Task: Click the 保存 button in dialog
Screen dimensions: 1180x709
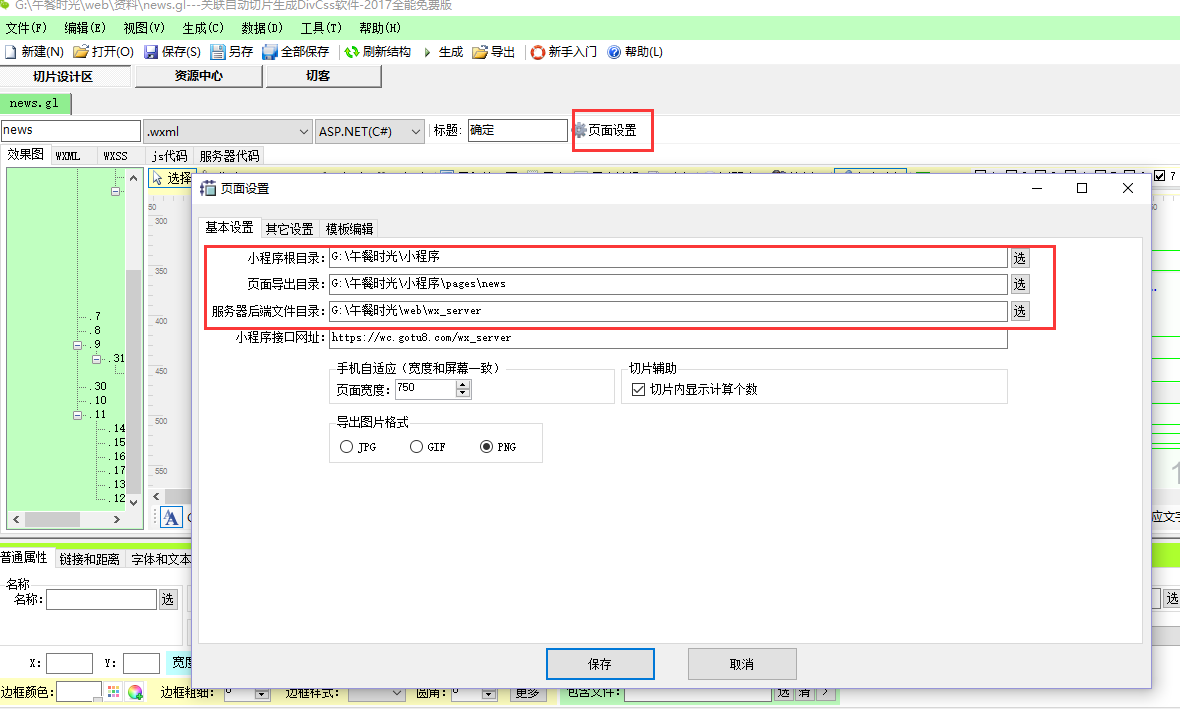Action: (600, 664)
